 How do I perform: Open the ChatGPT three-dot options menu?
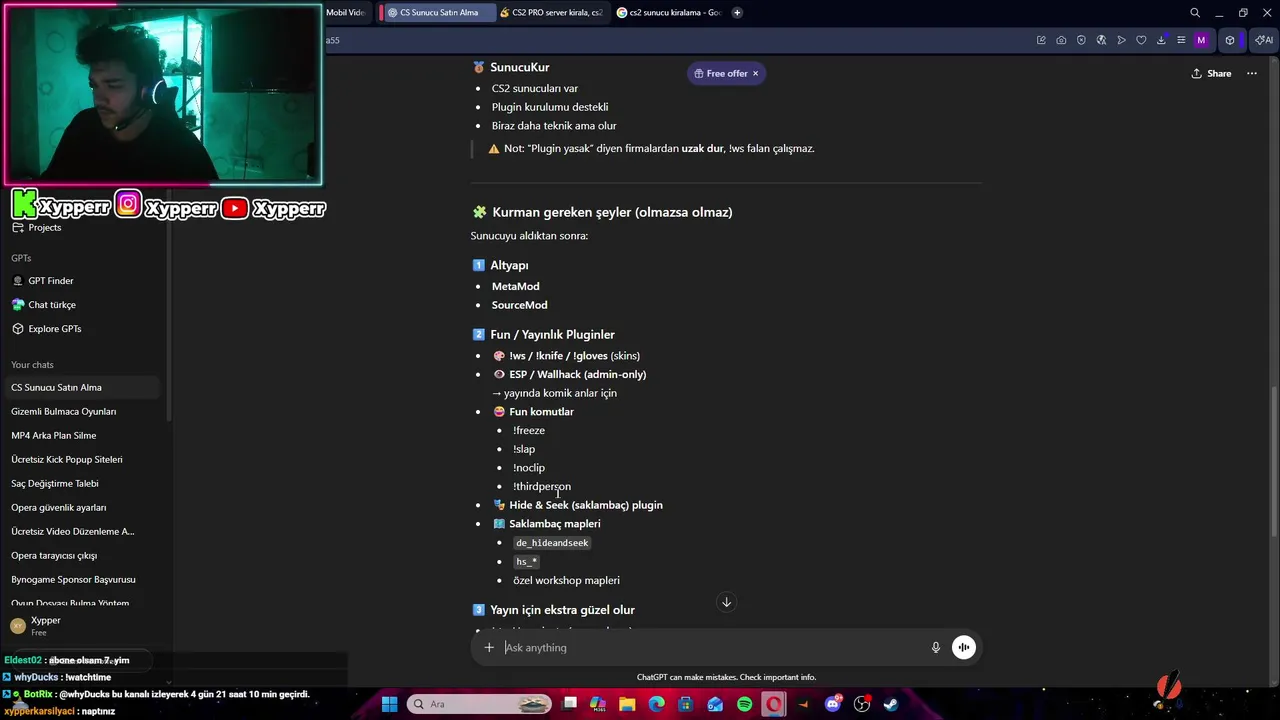pos(1251,73)
